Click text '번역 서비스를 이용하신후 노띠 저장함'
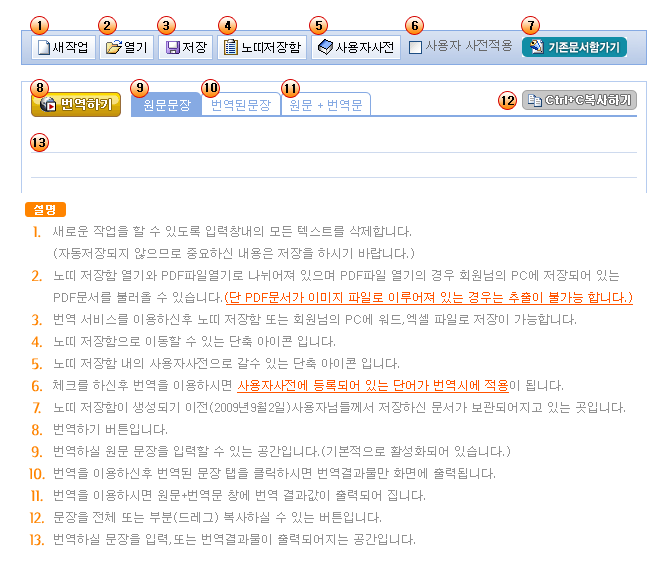Image resolution: width=650 pixels, height=561 pixels. coord(157,319)
